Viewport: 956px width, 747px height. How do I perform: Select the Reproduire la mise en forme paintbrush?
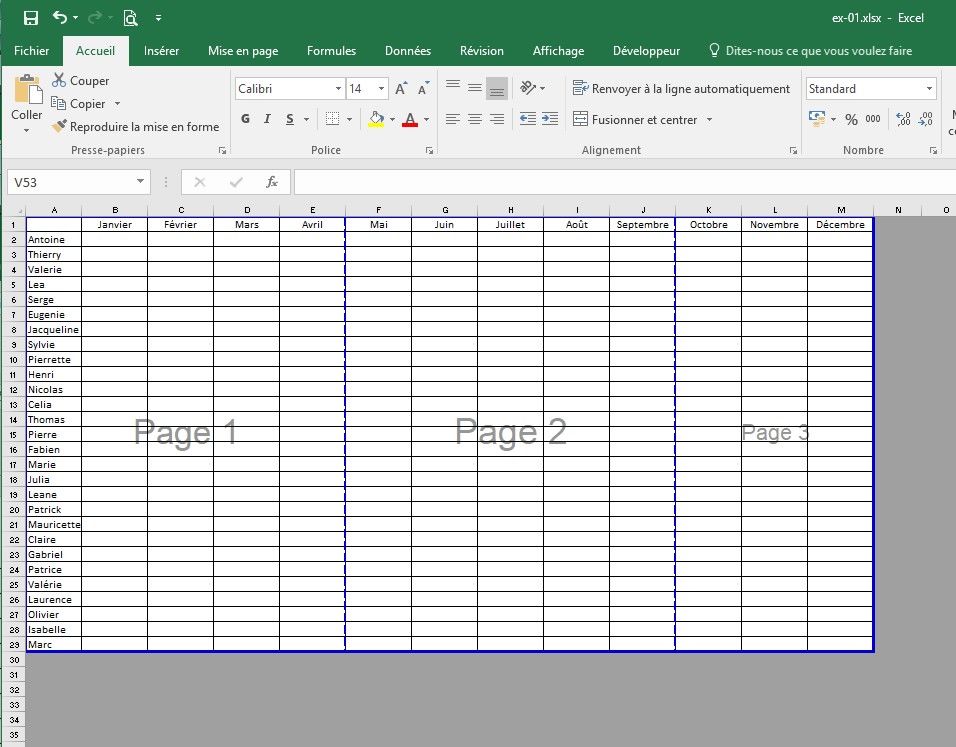point(59,127)
